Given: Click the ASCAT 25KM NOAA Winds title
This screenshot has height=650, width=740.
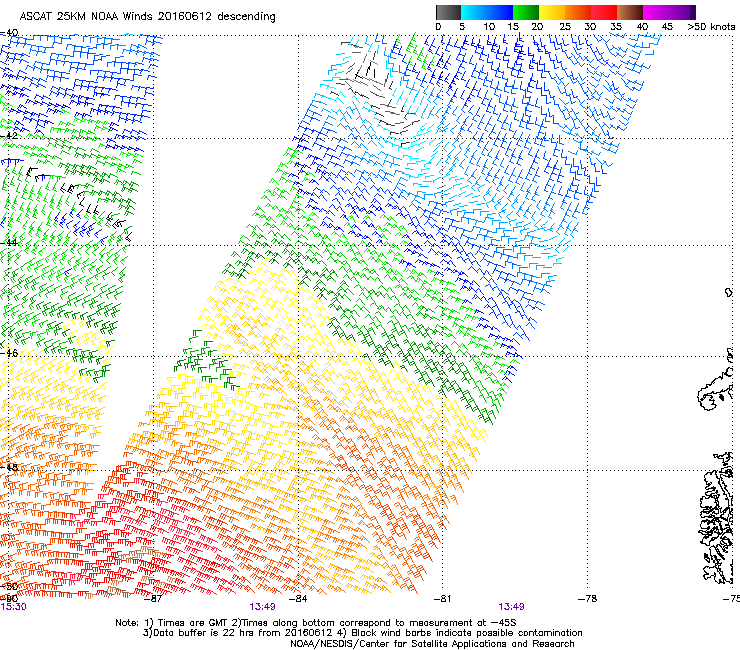Looking at the screenshot, I should [x=147, y=16].
